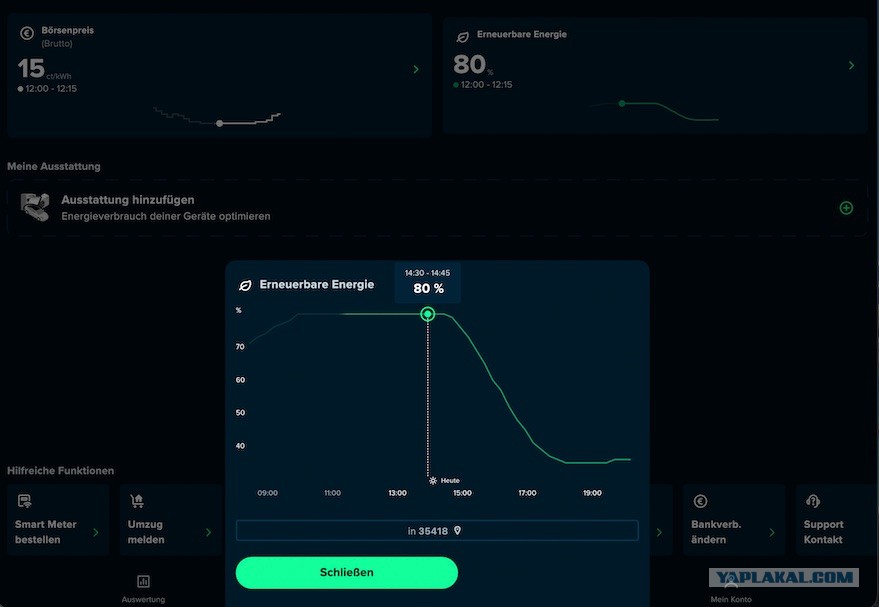879x607 pixels.
Task: Click the sun Heute icon under the chart
Action: 433,480
